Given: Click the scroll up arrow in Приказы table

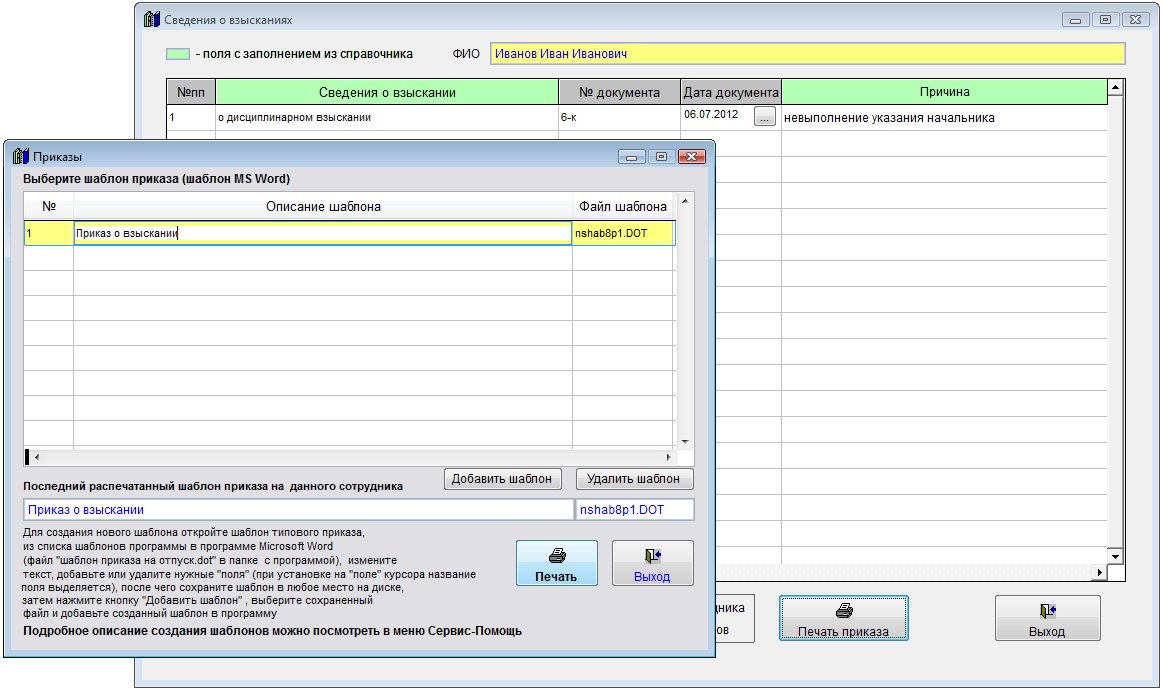Looking at the screenshot, I should pos(685,201).
